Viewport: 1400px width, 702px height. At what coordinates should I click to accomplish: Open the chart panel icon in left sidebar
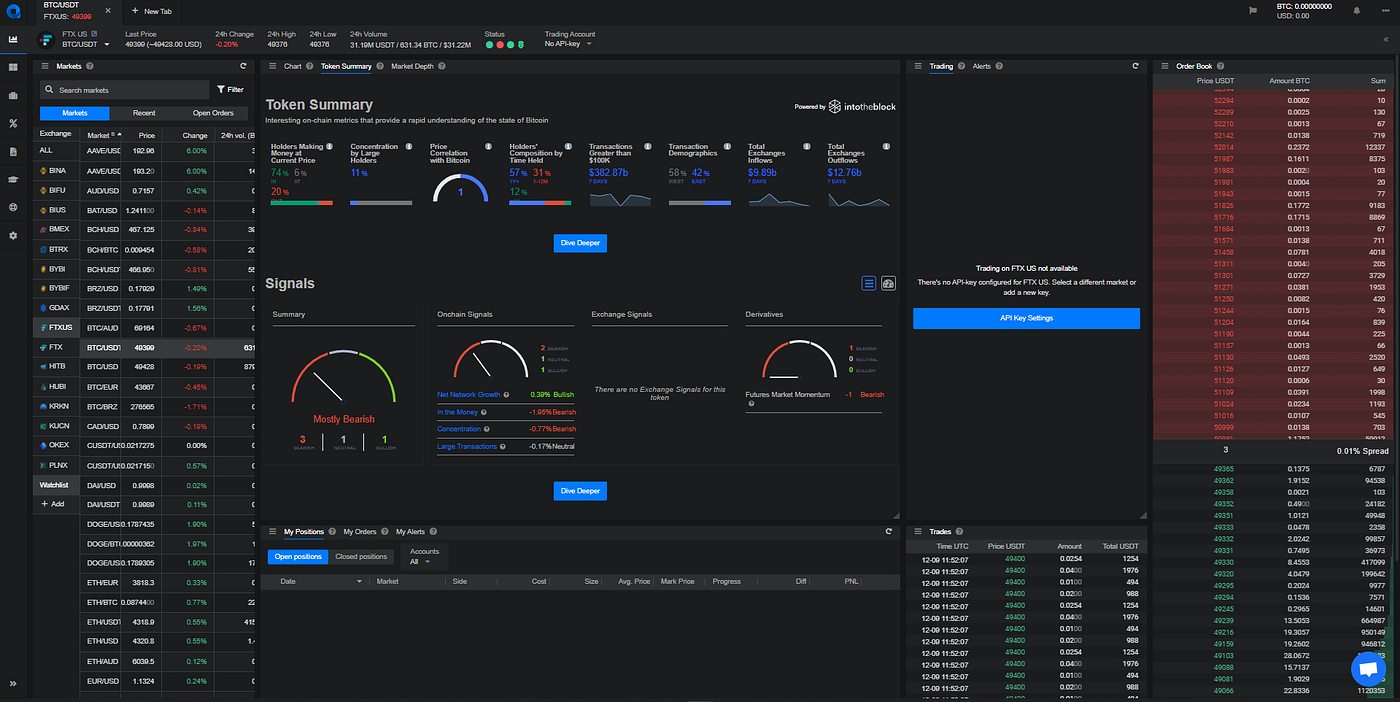(x=13, y=38)
